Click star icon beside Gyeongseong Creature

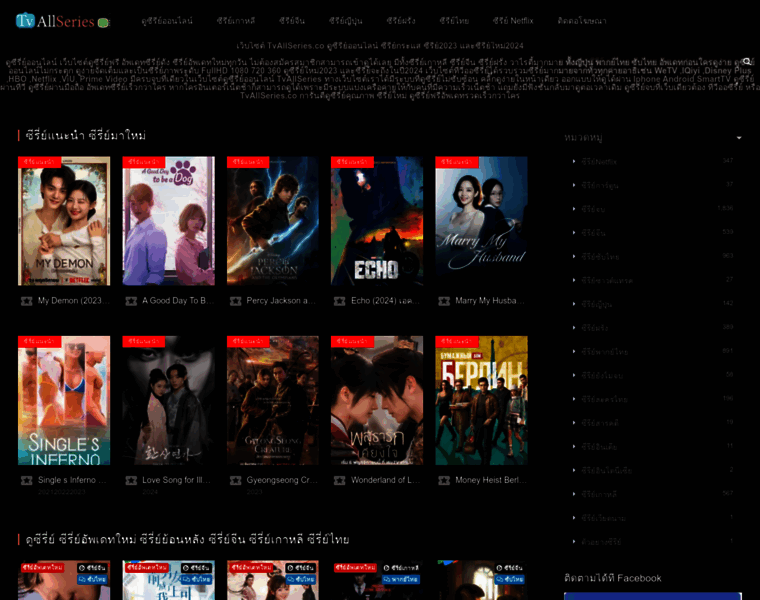coord(236,480)
